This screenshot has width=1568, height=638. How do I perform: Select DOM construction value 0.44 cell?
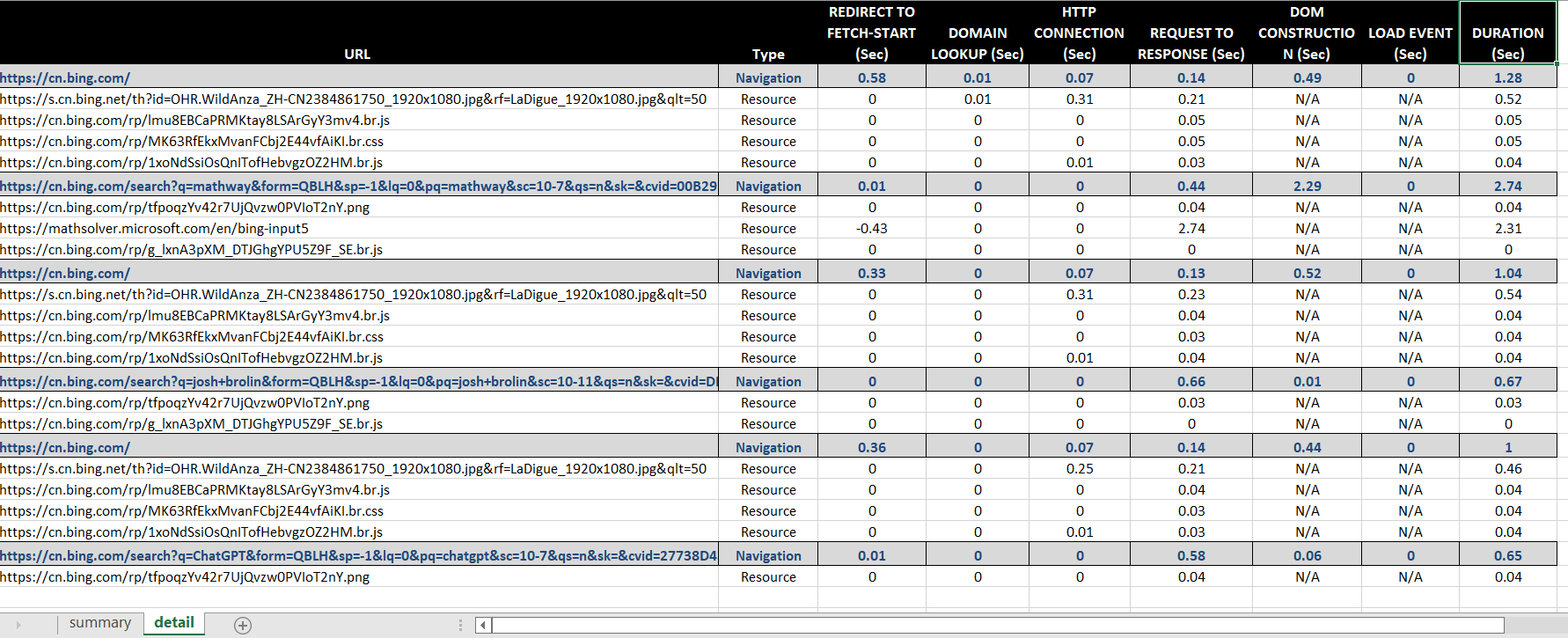click(1307, 448)
